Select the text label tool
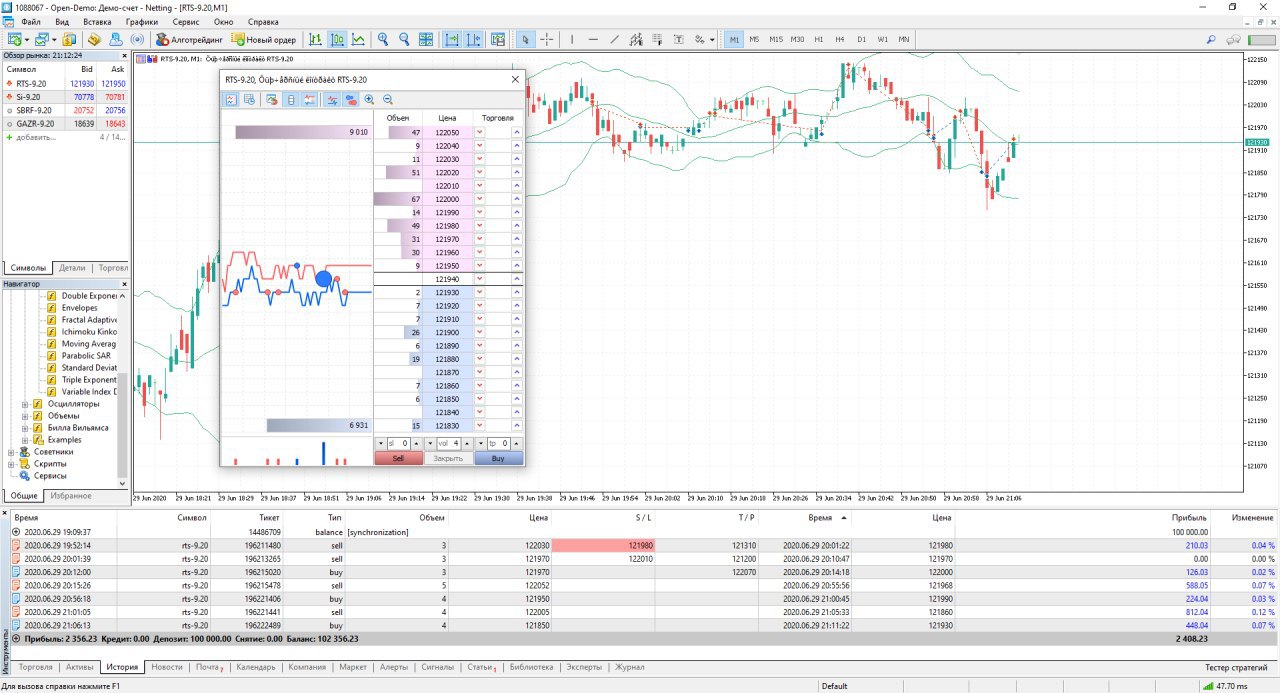This screenshot has width=1280, height=693. [x=678, y=40]
